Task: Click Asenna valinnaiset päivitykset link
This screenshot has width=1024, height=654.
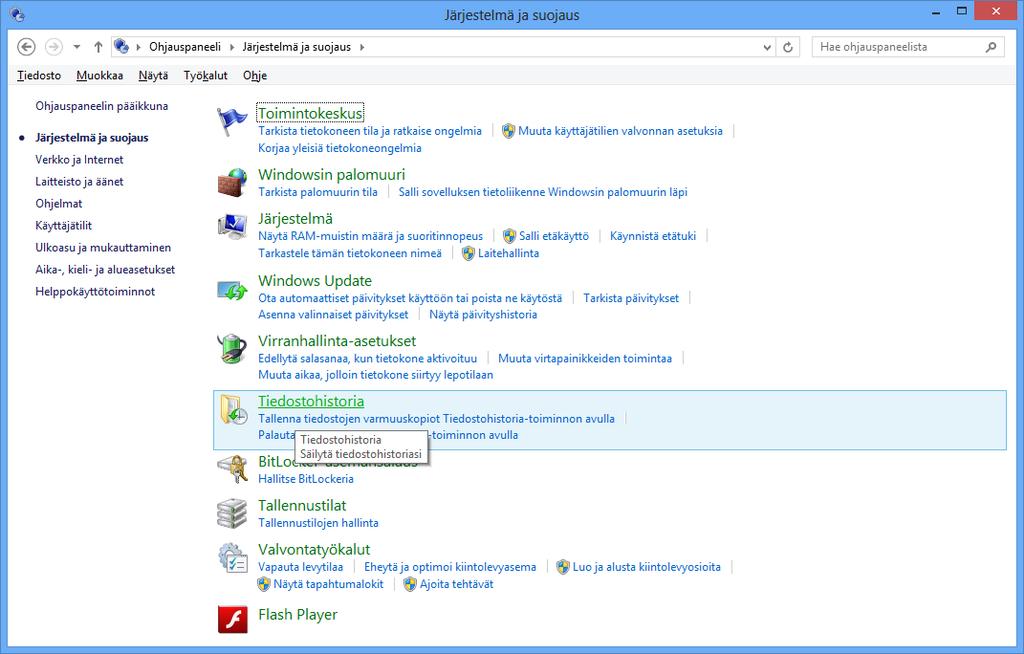Action: (333, 314)
